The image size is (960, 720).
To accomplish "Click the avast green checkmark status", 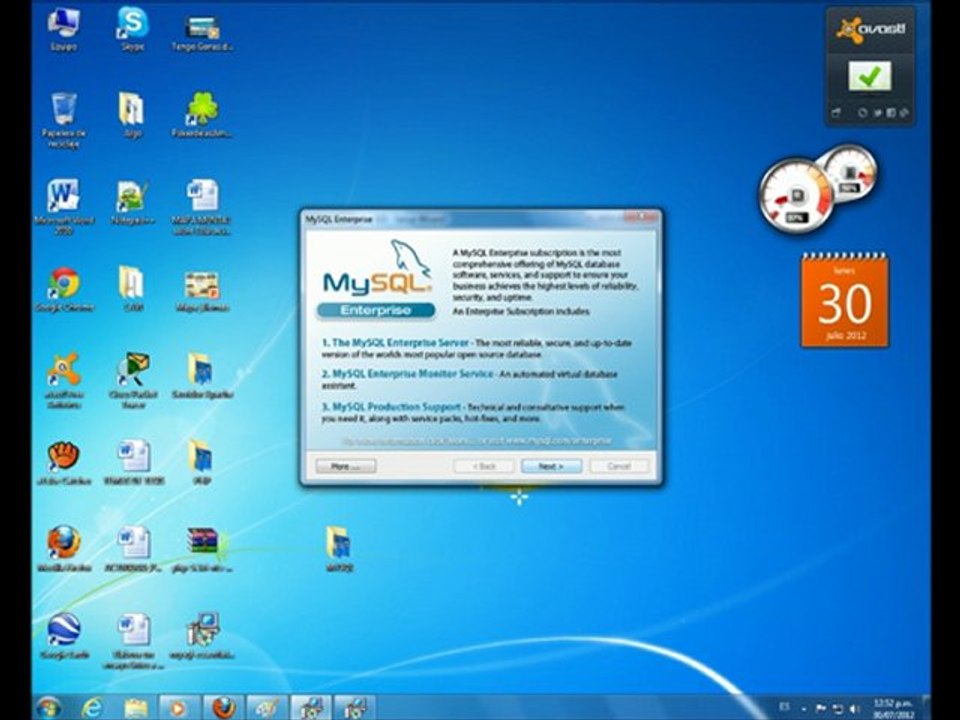I will tap(870, 76).
